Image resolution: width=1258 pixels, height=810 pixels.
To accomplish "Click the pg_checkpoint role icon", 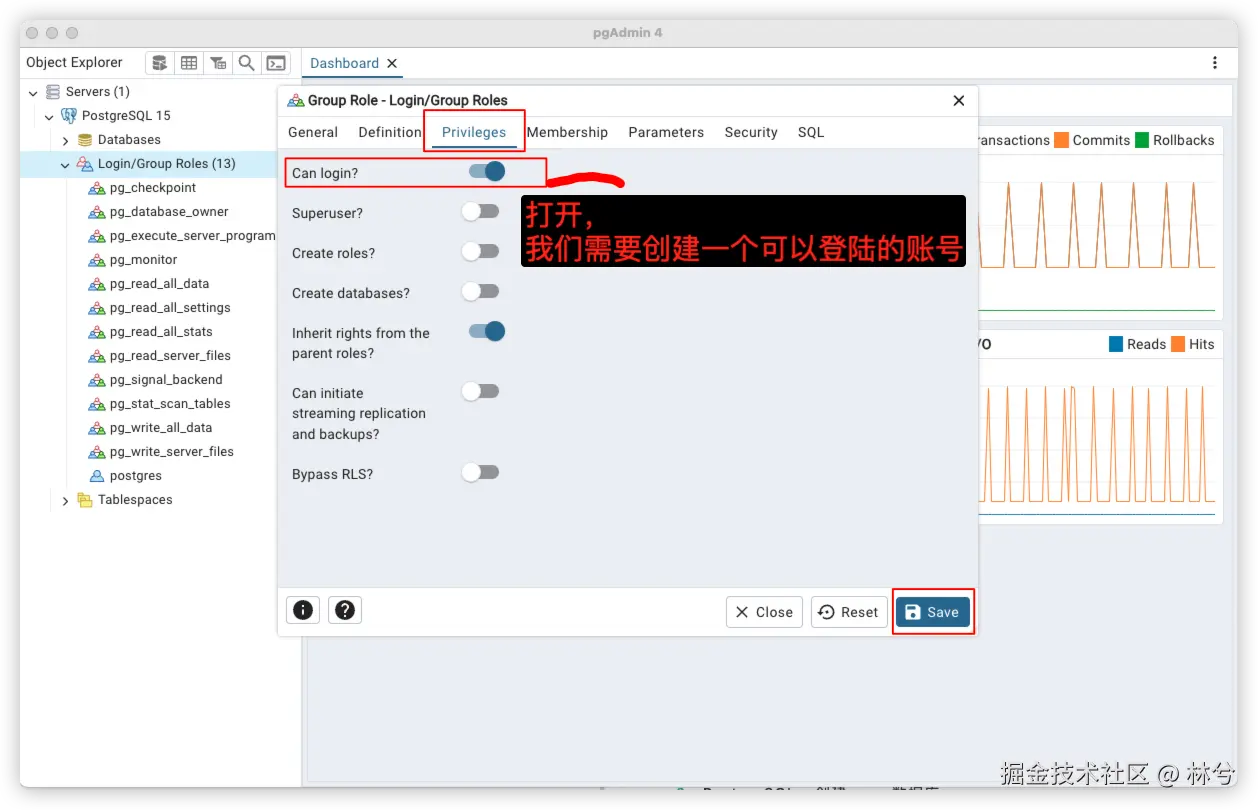I will pyautogui.click(x=97, y=188).
